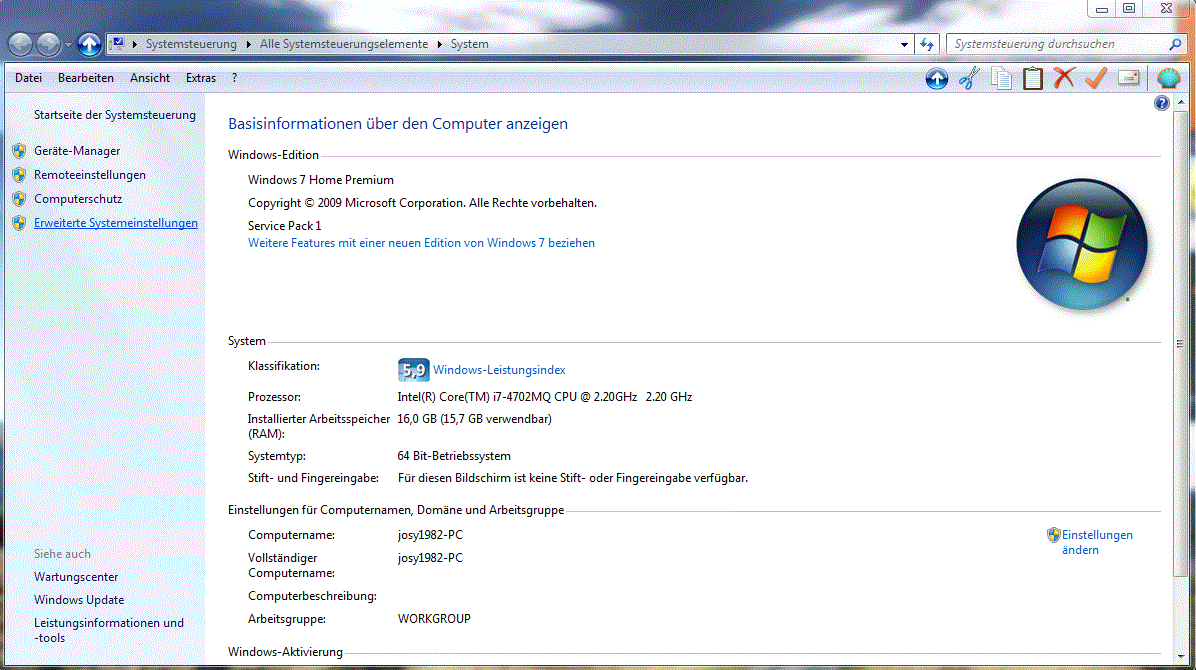Click the envelope Email icon in toolbar

click(1128, 77)
